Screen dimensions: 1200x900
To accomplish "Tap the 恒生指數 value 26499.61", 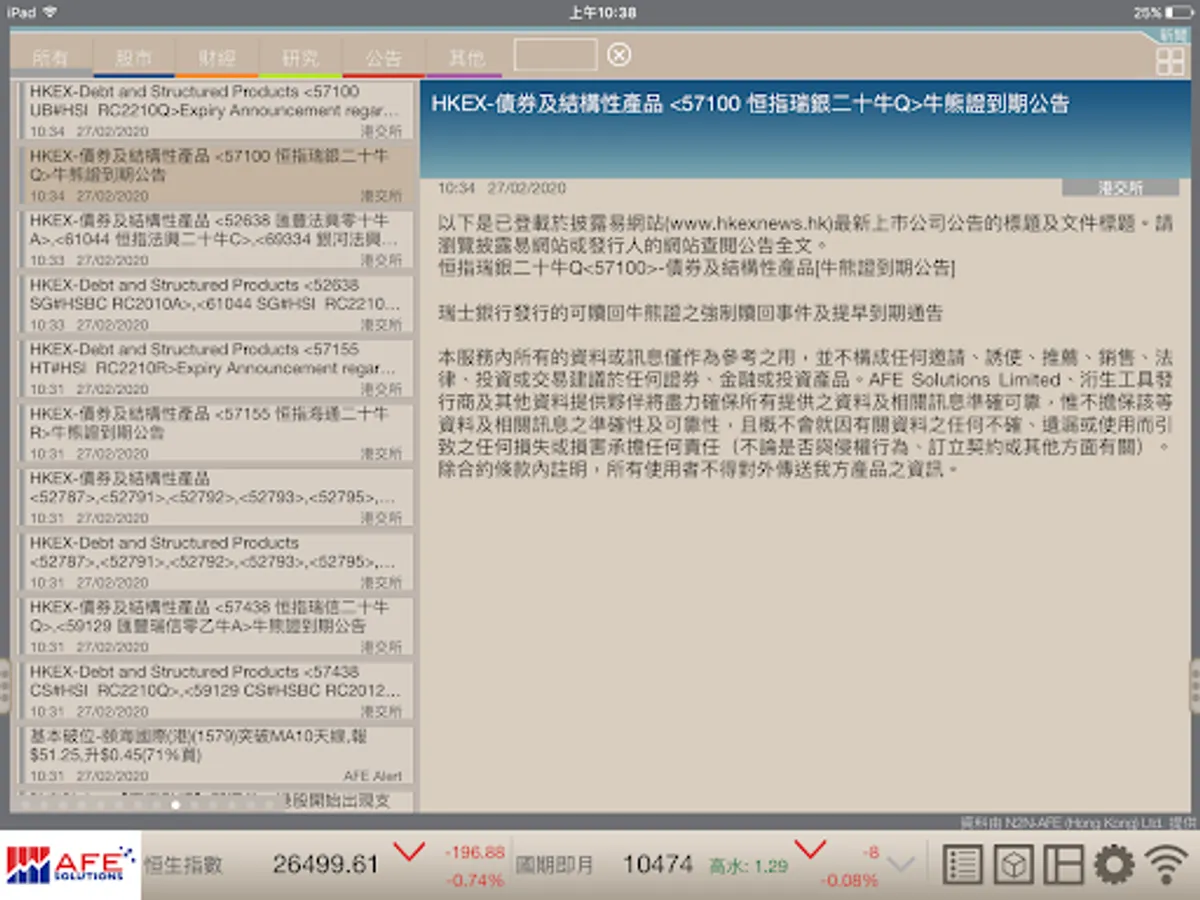I will coord(326,864).
